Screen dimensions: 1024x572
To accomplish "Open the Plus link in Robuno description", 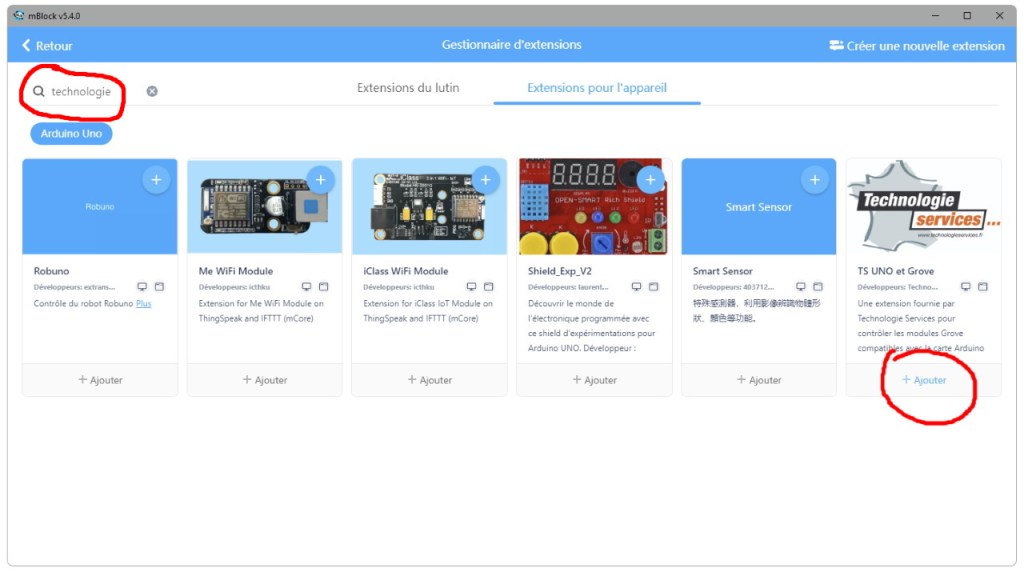I will click(143, 303).
